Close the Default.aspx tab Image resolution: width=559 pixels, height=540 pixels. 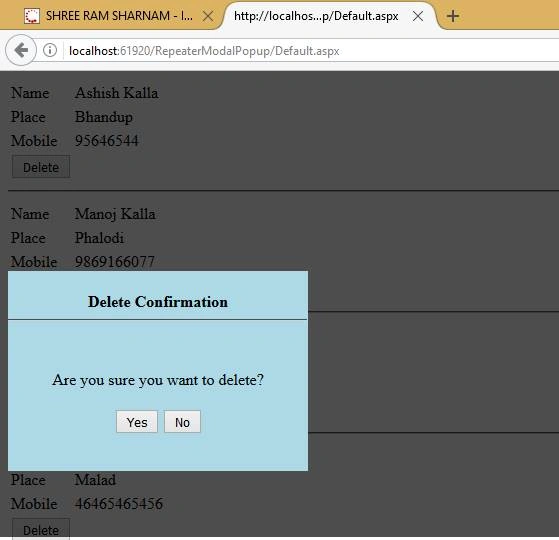(x=418, y=16)
